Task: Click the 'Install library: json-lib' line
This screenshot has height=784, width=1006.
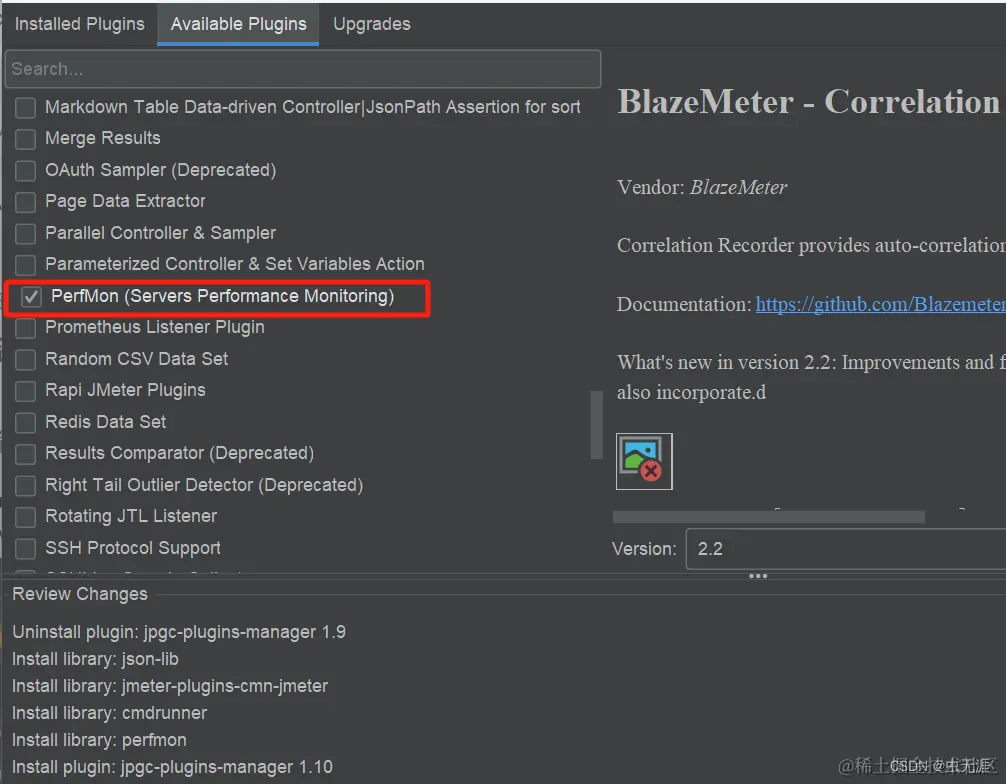Action: 95,659
